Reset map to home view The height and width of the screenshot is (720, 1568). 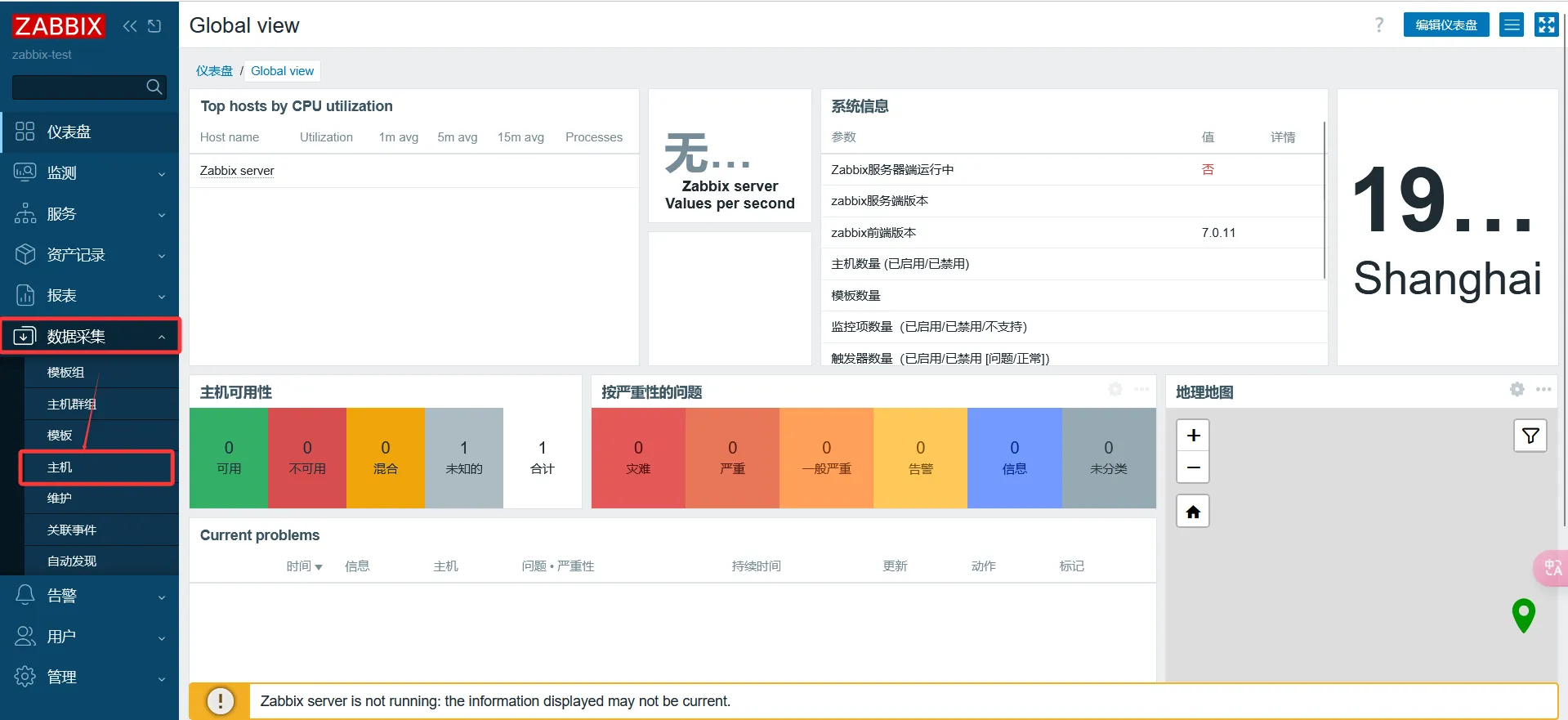pyautogui.click(x=1193, y=512)
